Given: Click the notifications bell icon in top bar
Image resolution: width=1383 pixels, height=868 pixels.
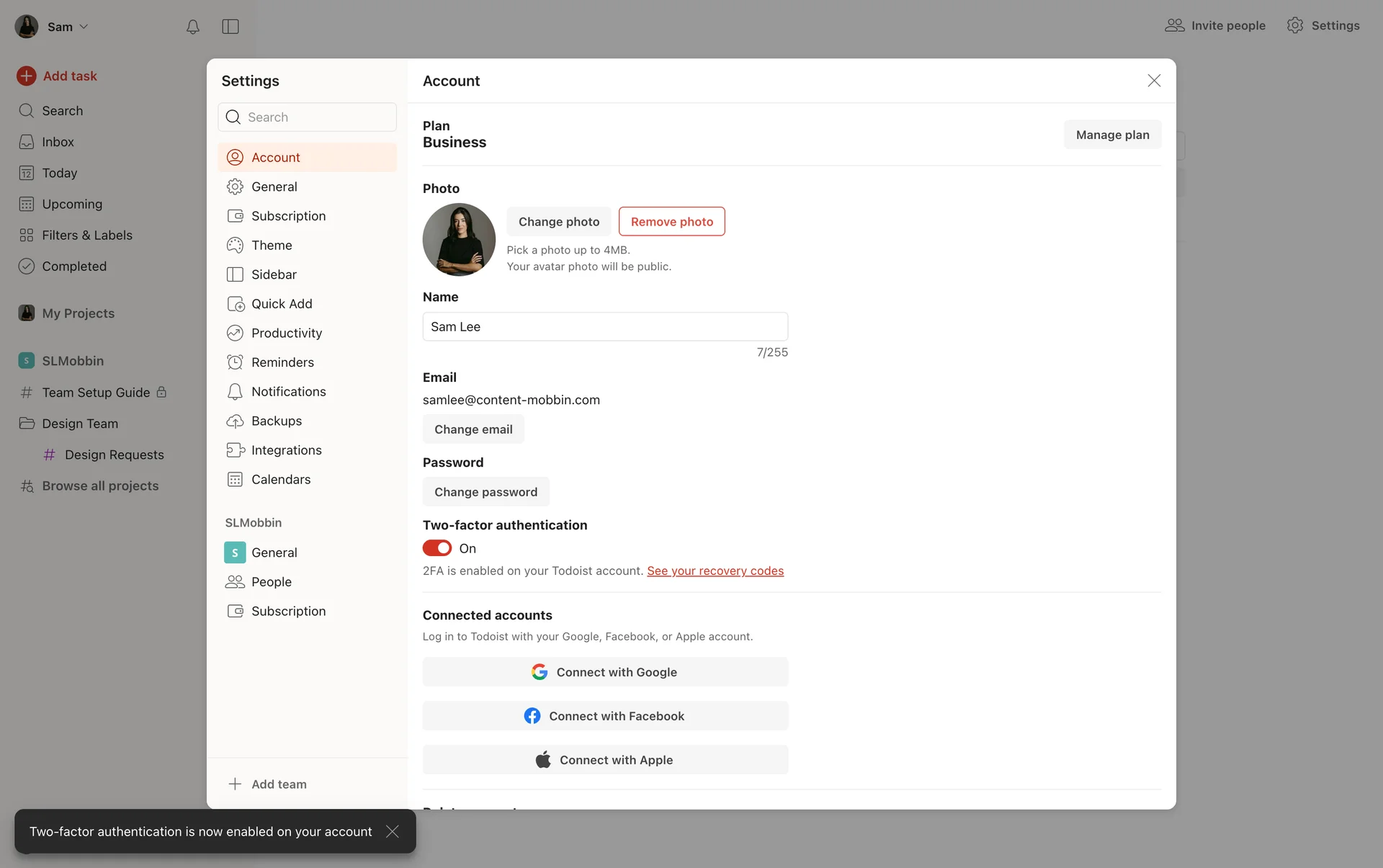Looking at the screenshot, I should click(192, 27).
